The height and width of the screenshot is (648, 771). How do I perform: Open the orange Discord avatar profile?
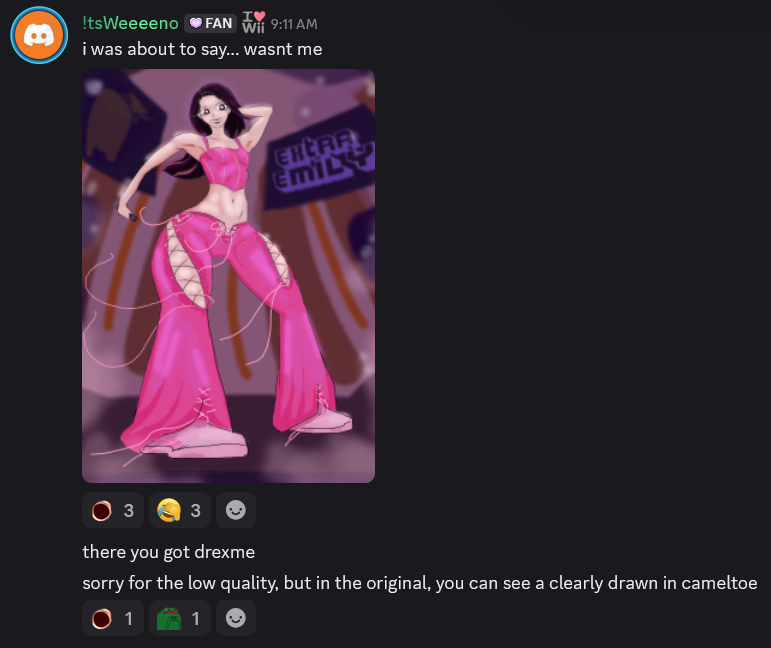[39, 35]
